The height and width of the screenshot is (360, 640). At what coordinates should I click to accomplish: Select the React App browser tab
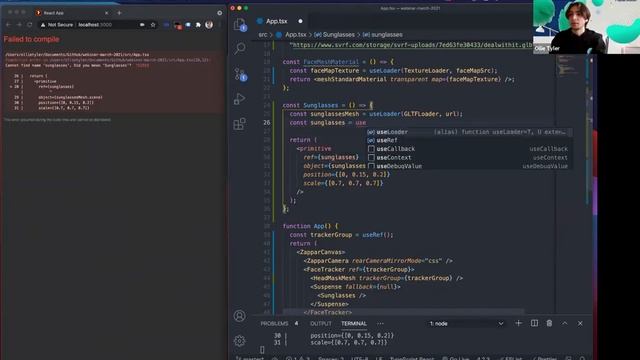73,13
